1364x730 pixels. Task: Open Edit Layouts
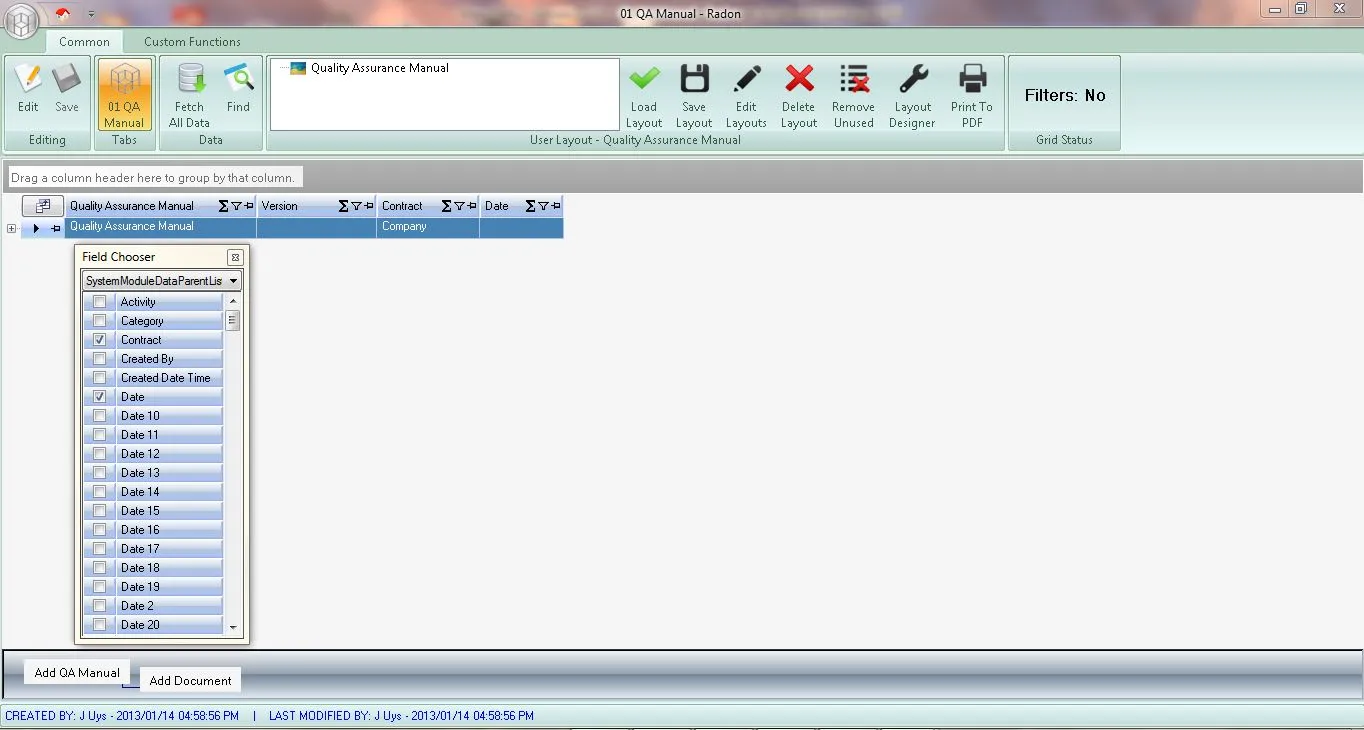pyautogui.click(x=746, y=96)
